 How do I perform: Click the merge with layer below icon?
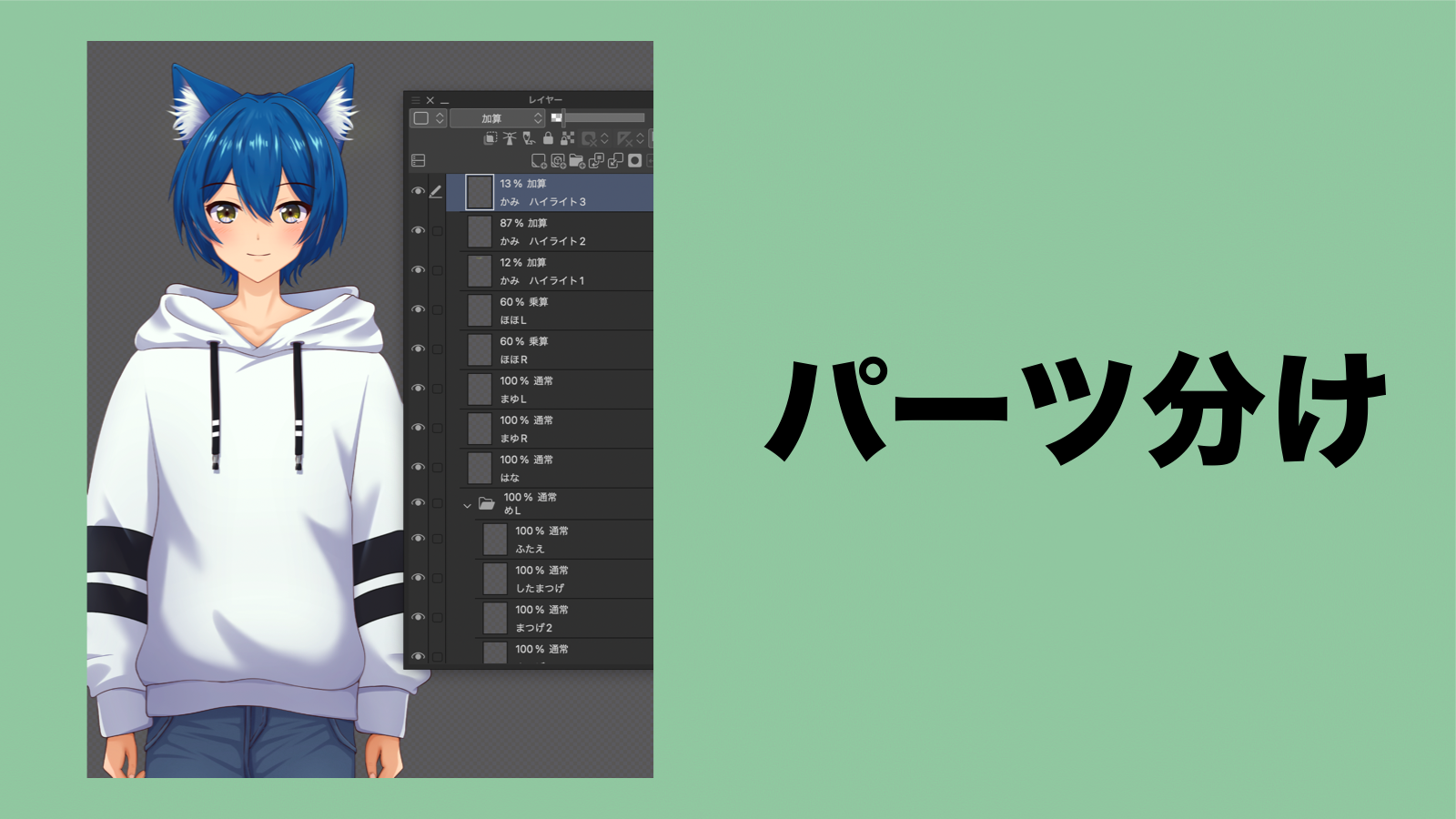[x=616, y=161]
